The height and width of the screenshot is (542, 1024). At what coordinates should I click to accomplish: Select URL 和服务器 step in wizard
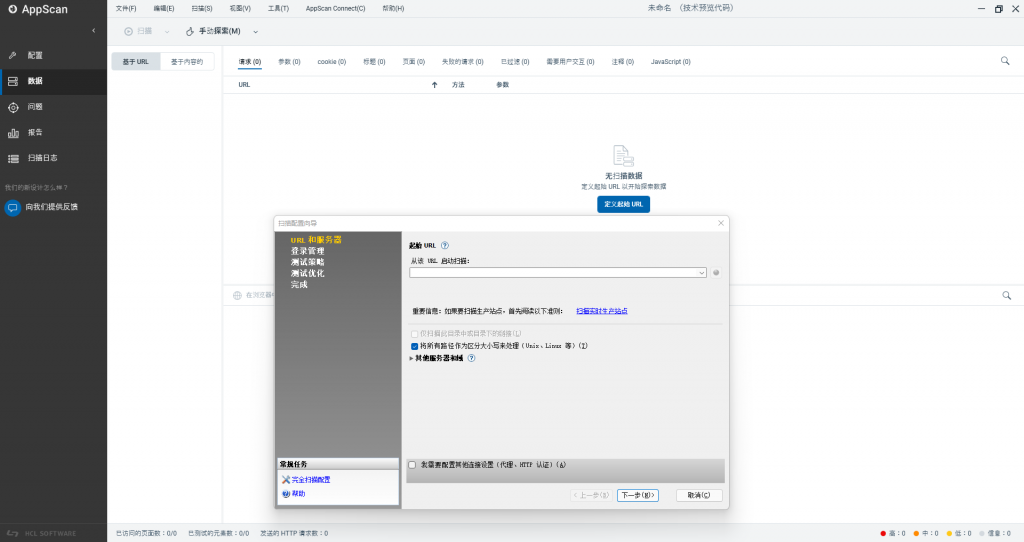point(316,240)
